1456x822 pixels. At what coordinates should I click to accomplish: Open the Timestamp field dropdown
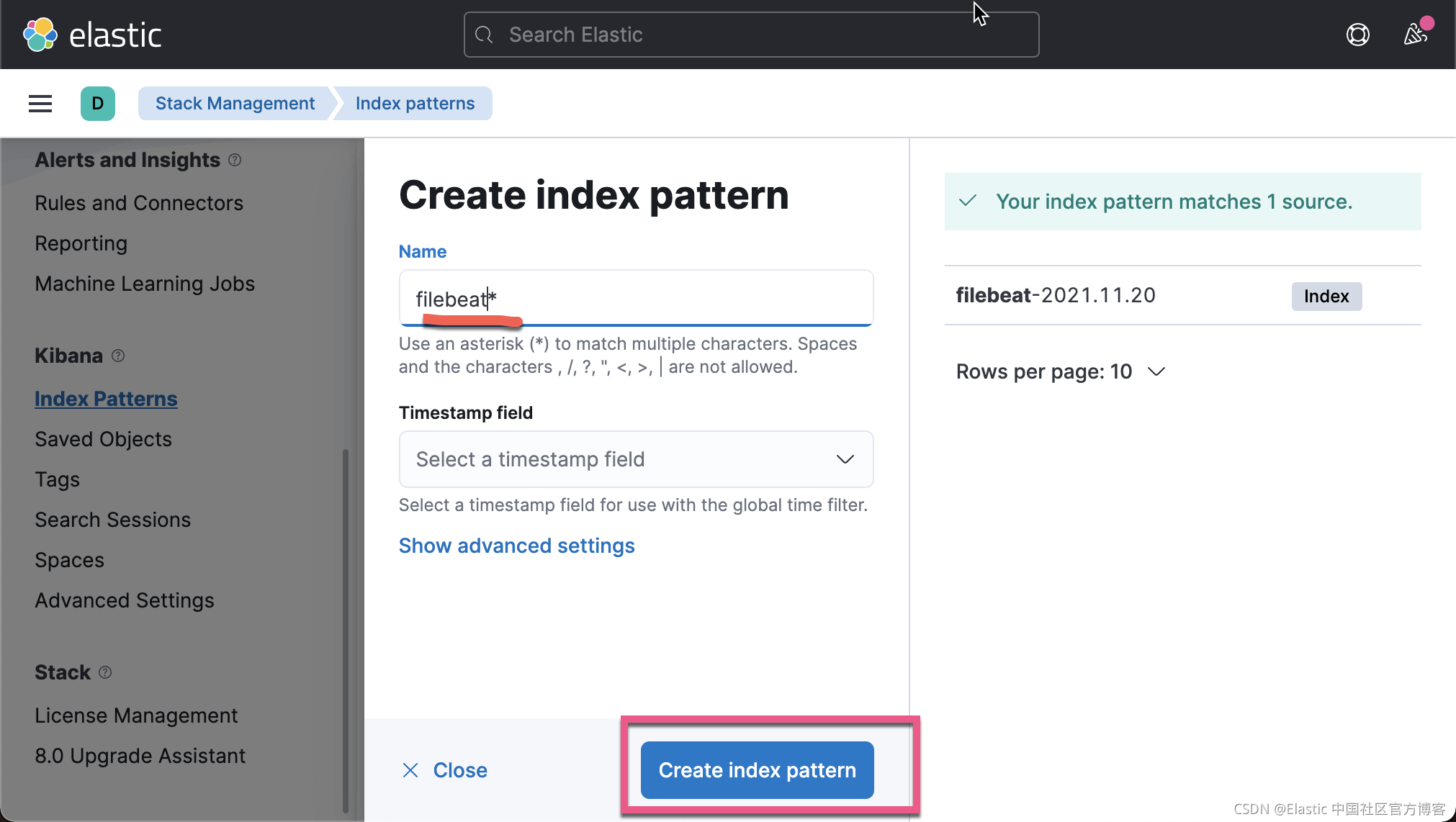[x=636, y=459]
